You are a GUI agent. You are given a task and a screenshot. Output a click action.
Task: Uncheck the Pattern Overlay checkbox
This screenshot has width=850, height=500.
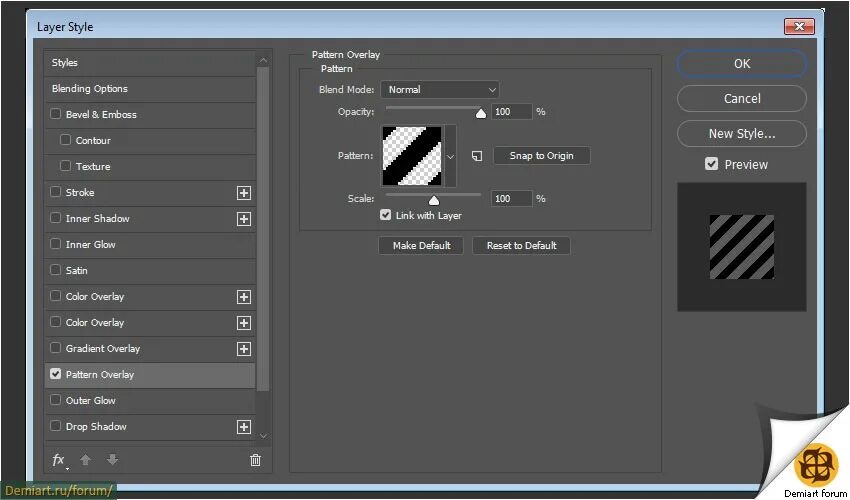point(55,374)
